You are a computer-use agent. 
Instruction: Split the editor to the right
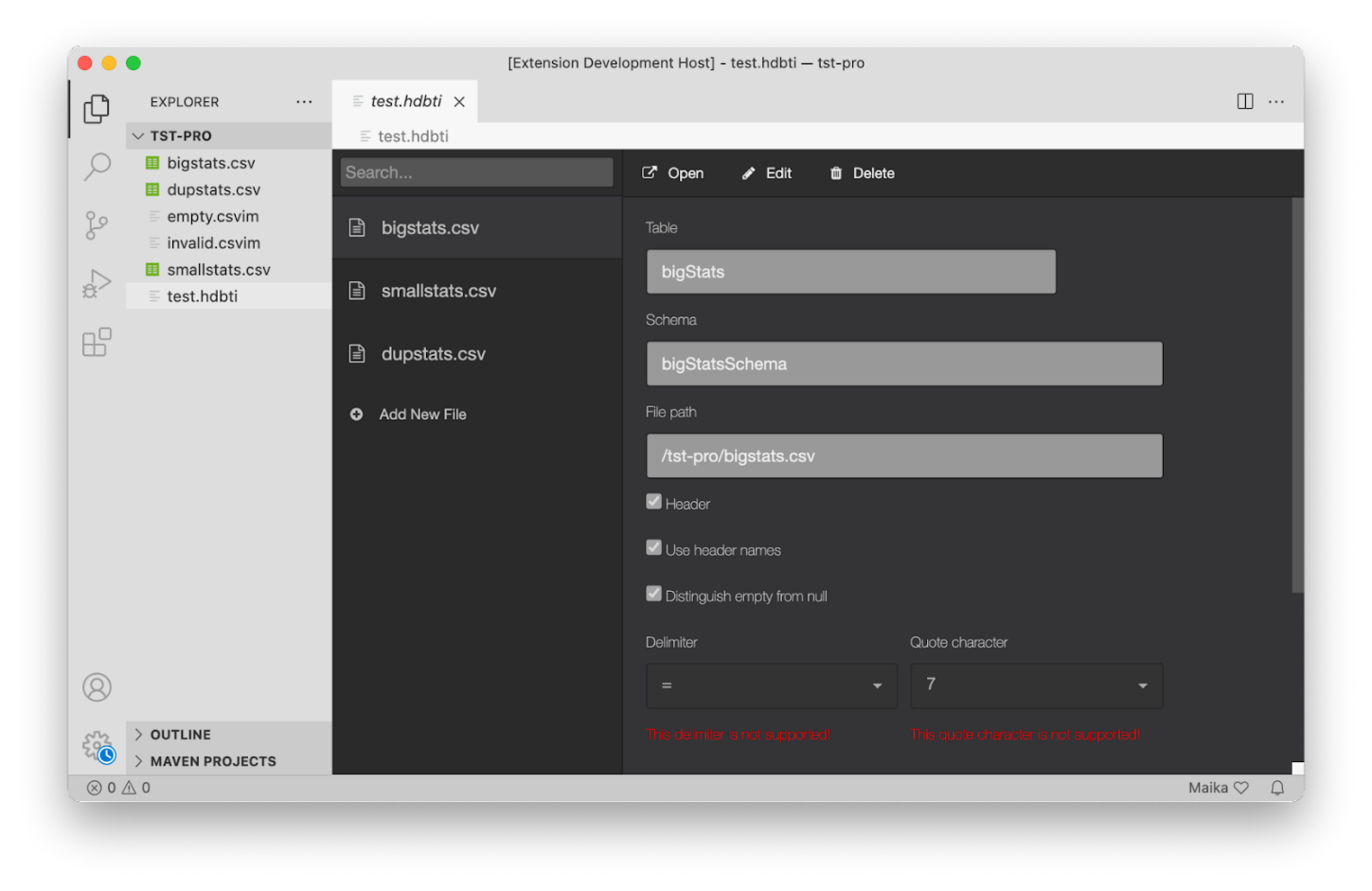[1245, 101]
